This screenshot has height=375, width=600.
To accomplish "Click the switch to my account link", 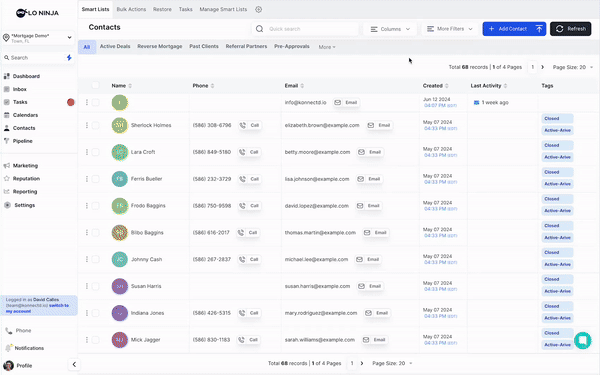I will tap(38, 308).
